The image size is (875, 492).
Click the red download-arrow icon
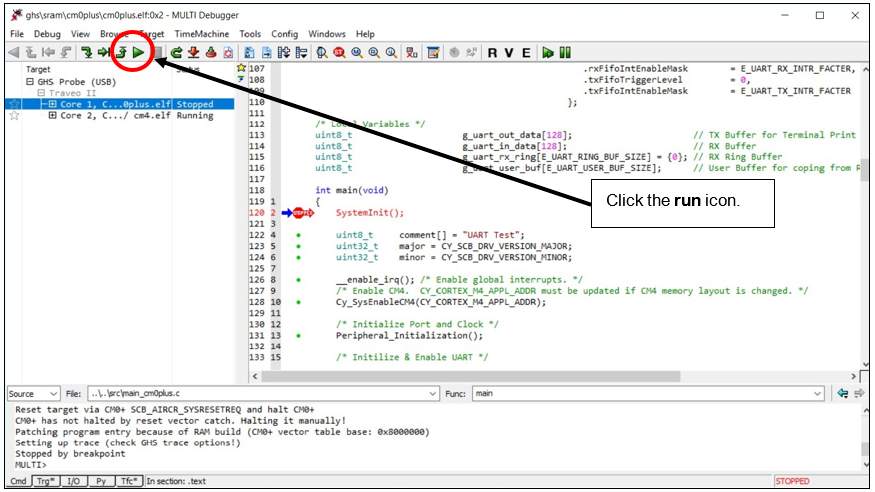[194, 52]
